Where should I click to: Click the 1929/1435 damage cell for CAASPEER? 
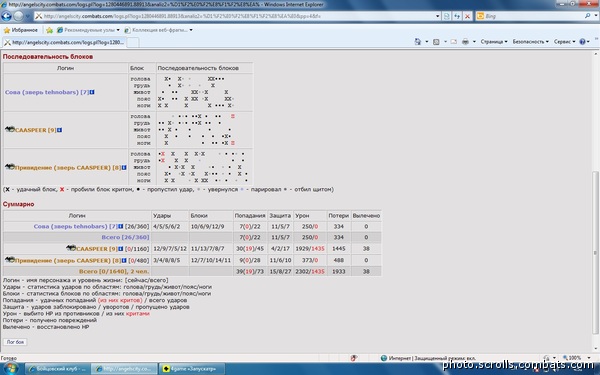pyautogui.click(x=310, y=249)
